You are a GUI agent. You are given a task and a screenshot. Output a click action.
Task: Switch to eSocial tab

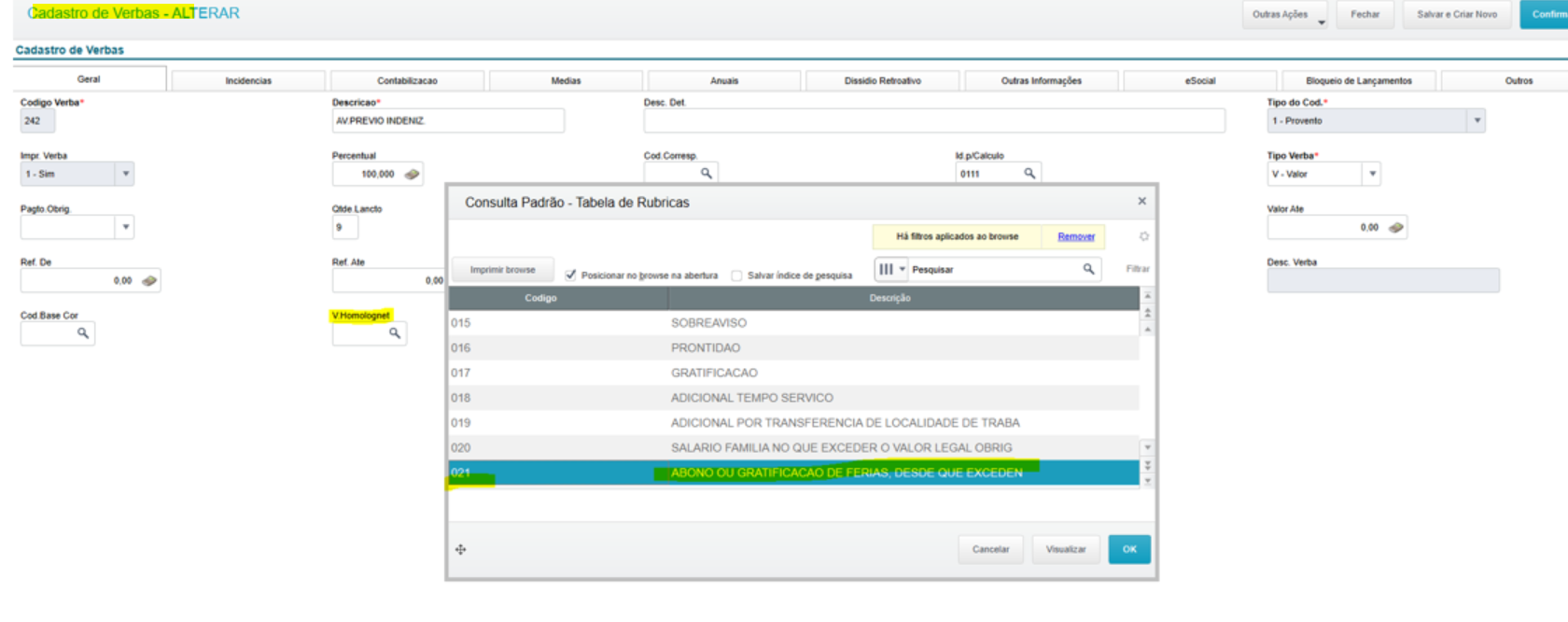[x=1200, y=80]
